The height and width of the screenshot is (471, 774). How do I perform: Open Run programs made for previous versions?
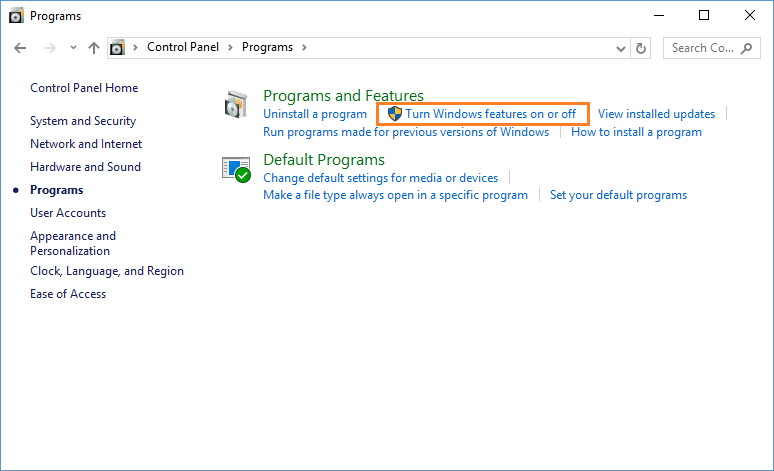pyautogui.click(x=406, y=132)
